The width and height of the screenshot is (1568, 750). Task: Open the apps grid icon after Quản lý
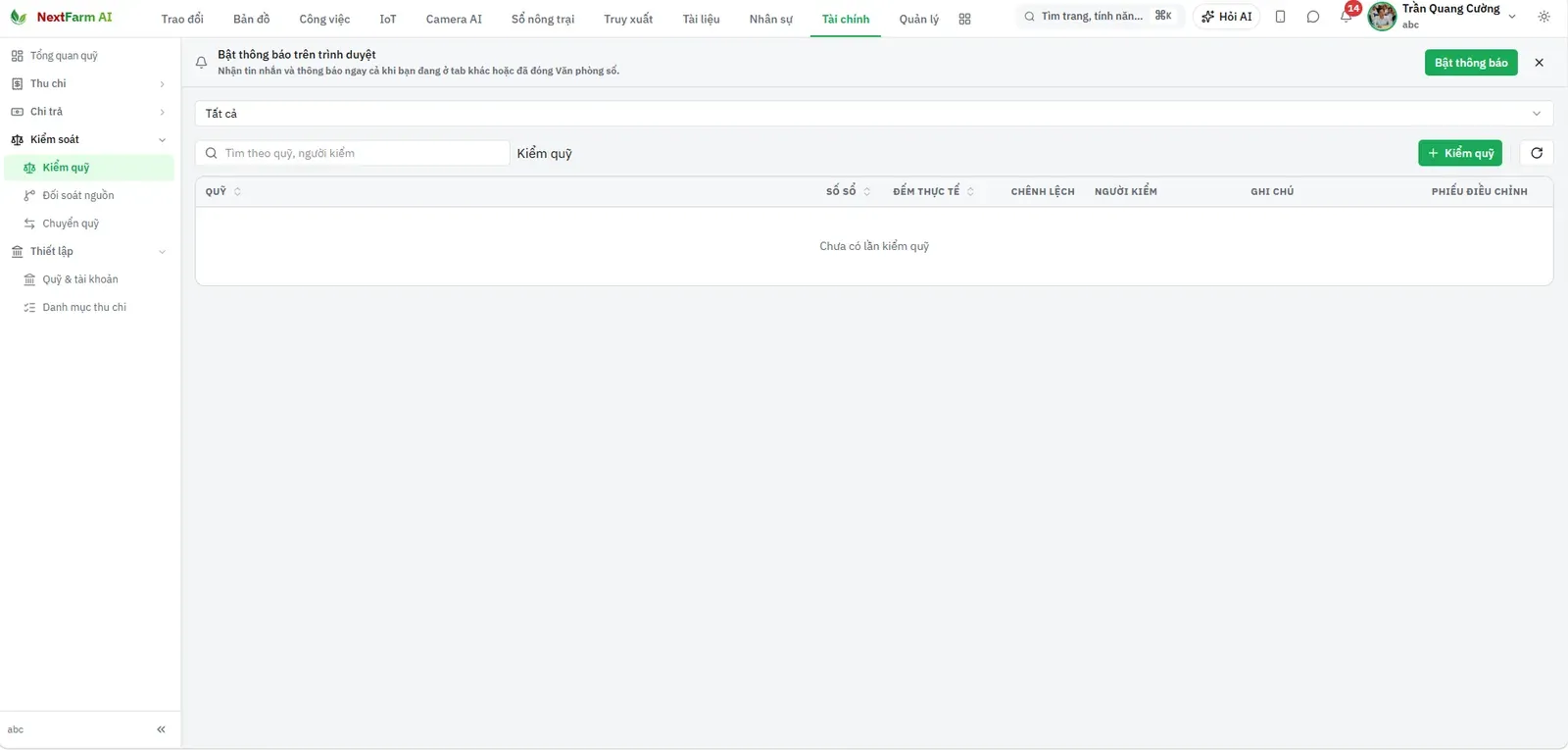point(964,19)
